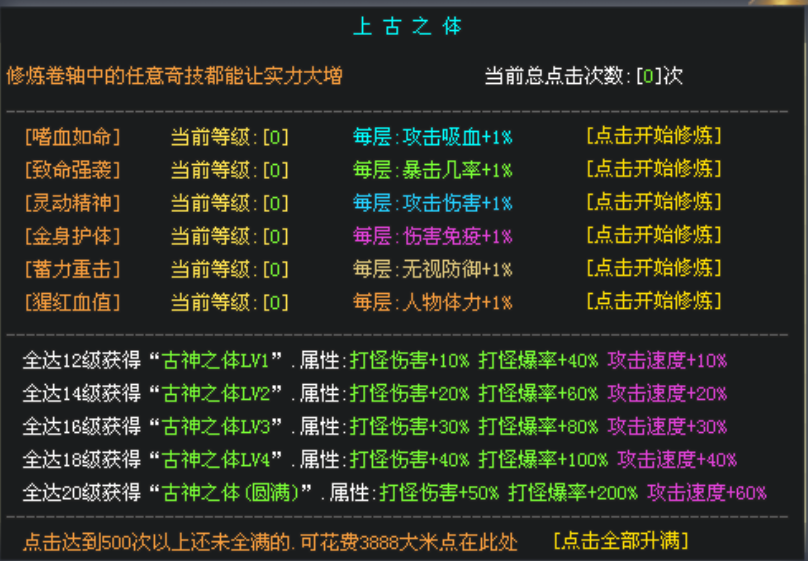Select the [致命强袭] skill name
This screenshot has width=808, height=561.
click(x=73, y=170)
